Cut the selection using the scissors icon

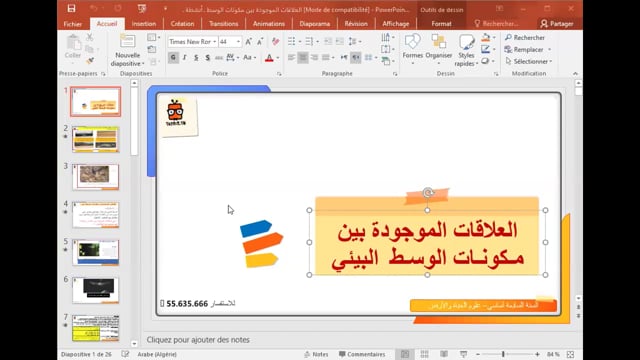[x=89, y=38]
